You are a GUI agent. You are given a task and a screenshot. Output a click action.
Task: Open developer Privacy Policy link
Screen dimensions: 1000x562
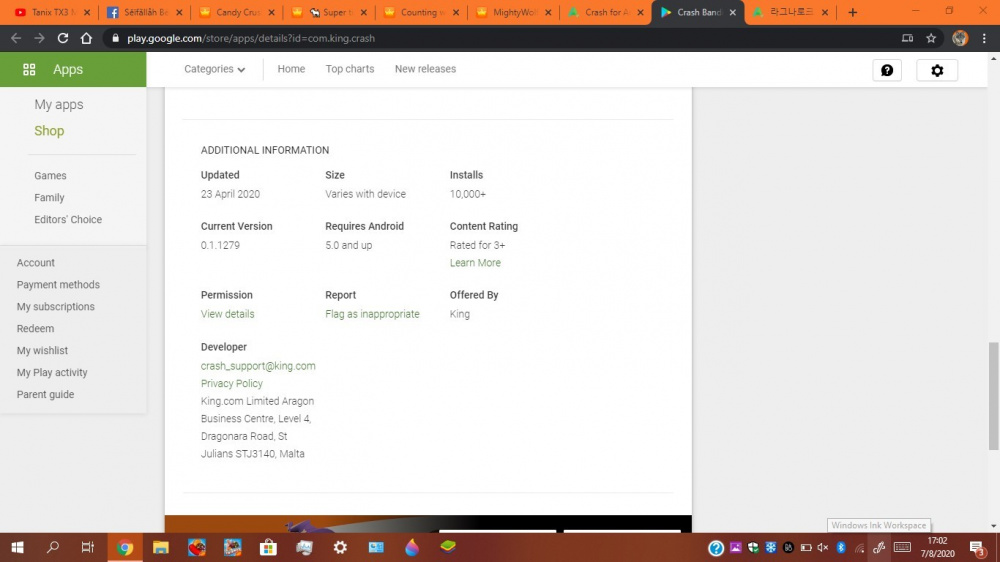pos(232,383)
